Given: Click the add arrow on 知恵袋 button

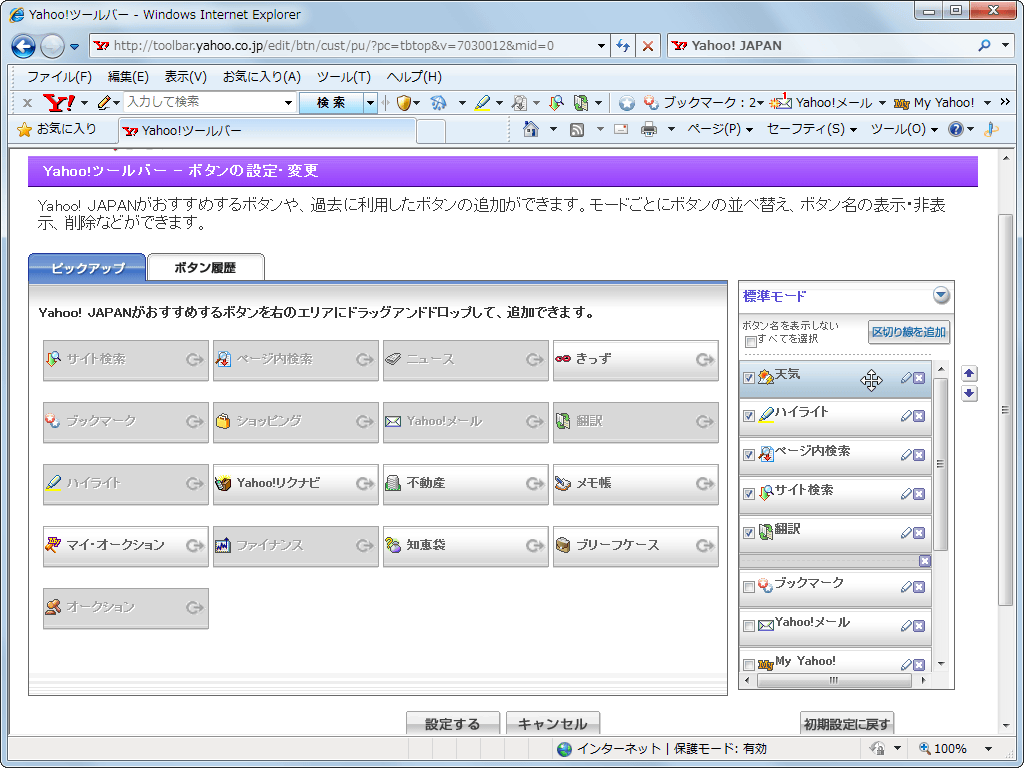Looking at the screenshot, I should (535, 545).
